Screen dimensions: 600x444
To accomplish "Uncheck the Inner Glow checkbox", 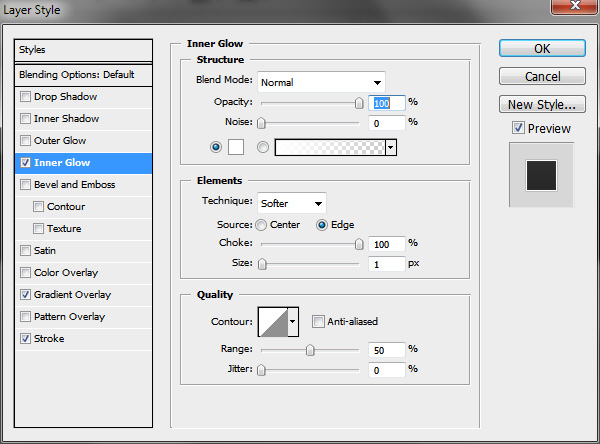I will coord(25,163).
